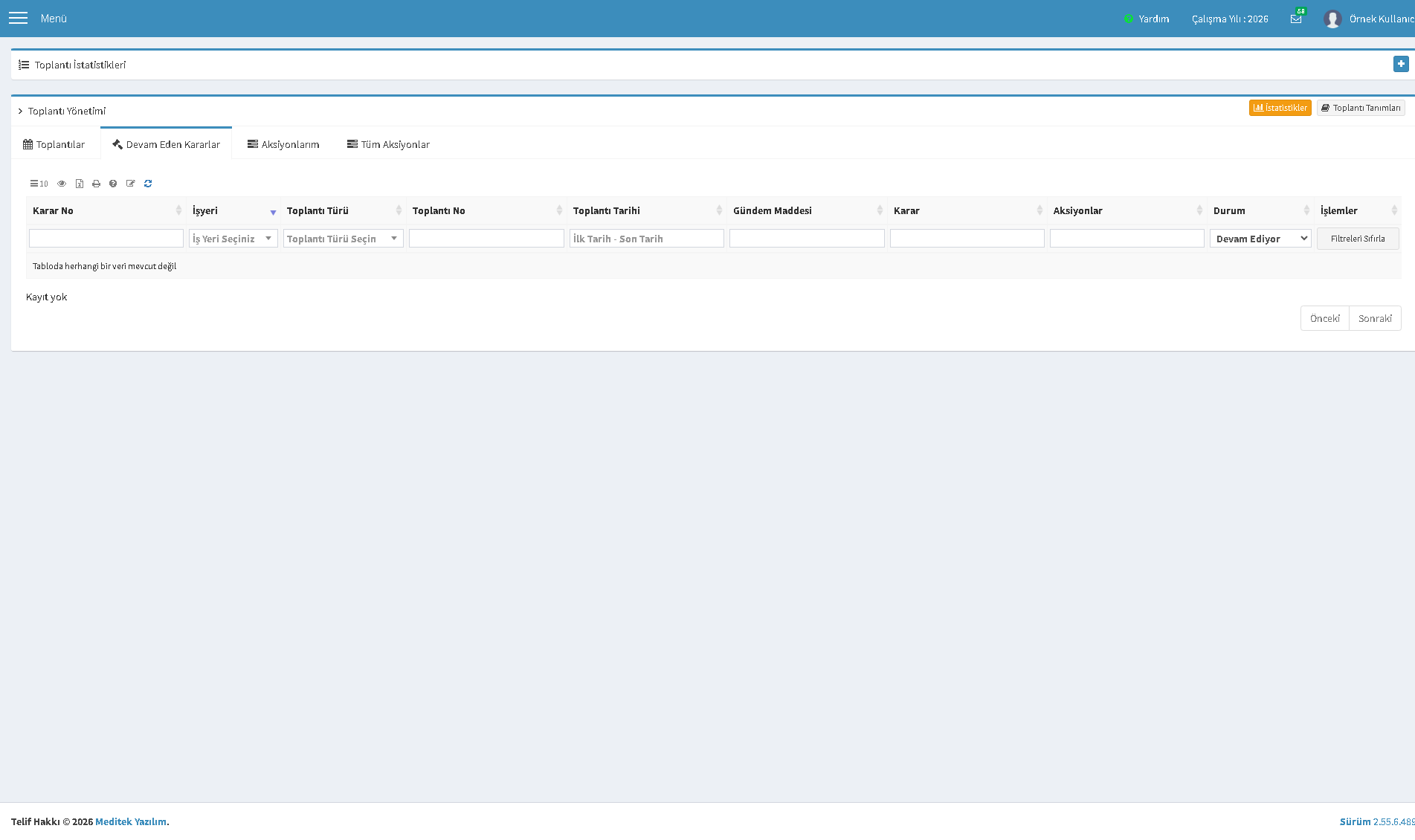Click the print table icon
Viewport: 1415px width, 840px height.
click(x=96, y=184)
